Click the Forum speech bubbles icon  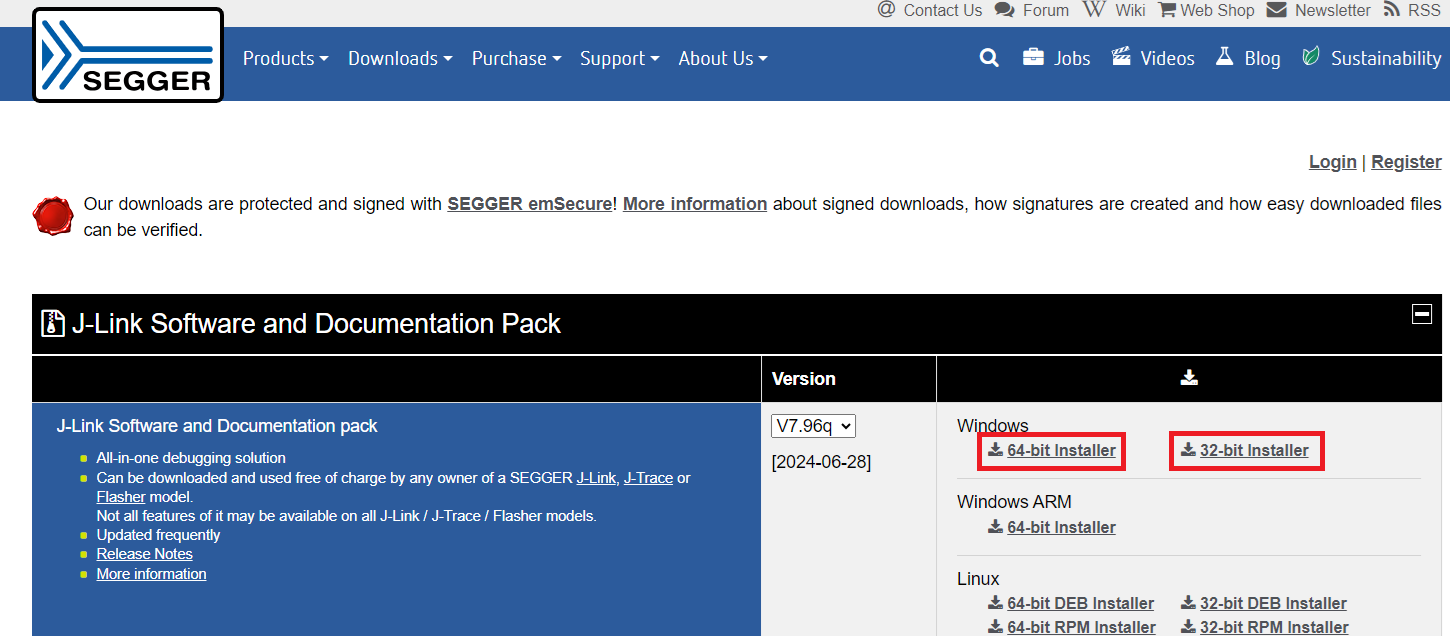1005,10
